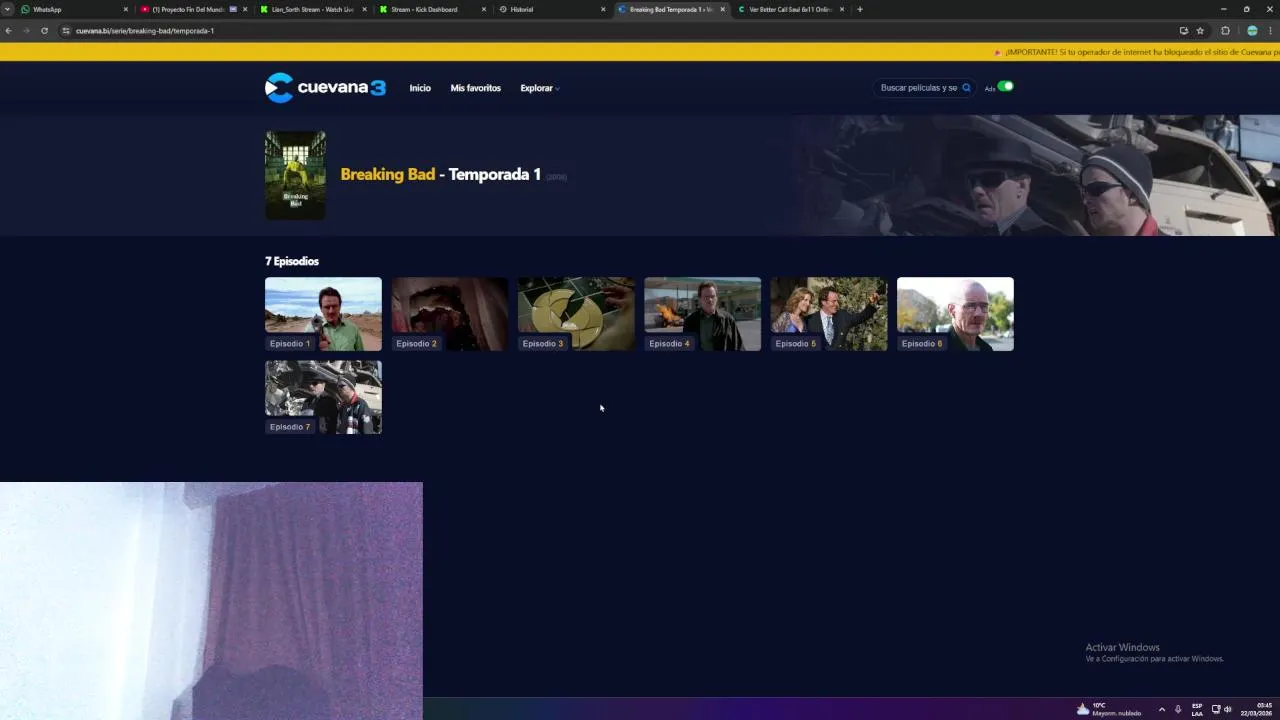Click the microphone tray icon
Viewport: 1280px width, 720px height.
tap(1178, 709)
